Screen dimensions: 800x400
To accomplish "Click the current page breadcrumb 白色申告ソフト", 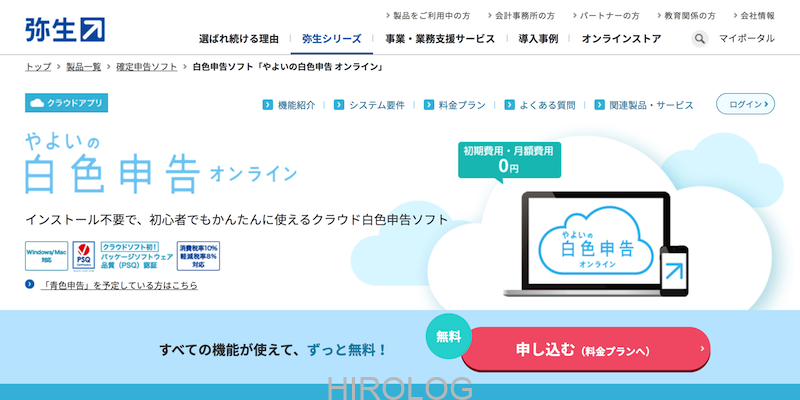I will tap(288, 67).
